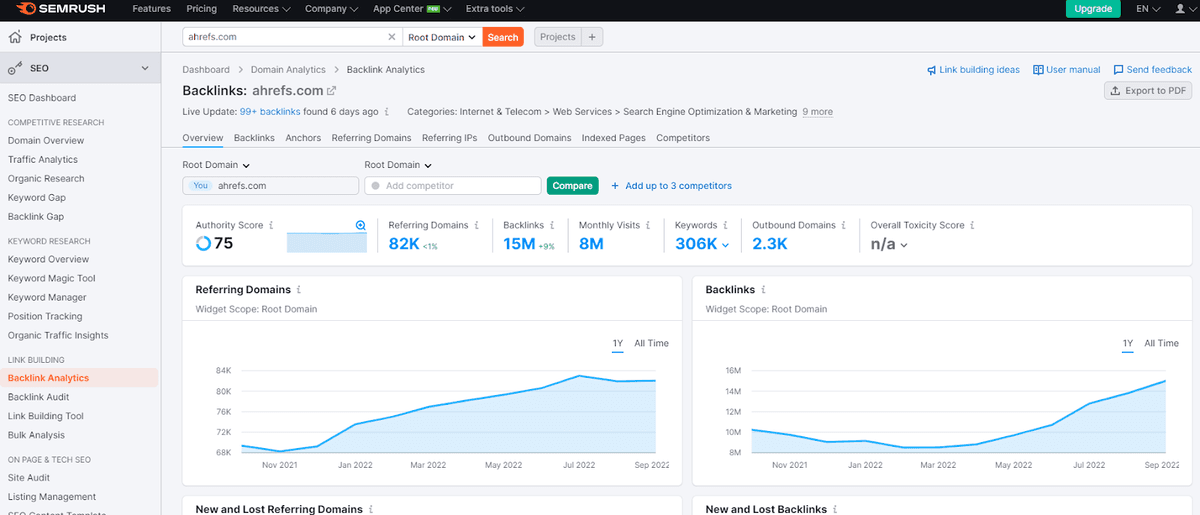Screen dimensions: 1200x515
Task: Open Extra tools dropdown
Action: click(x=495, y=9)
